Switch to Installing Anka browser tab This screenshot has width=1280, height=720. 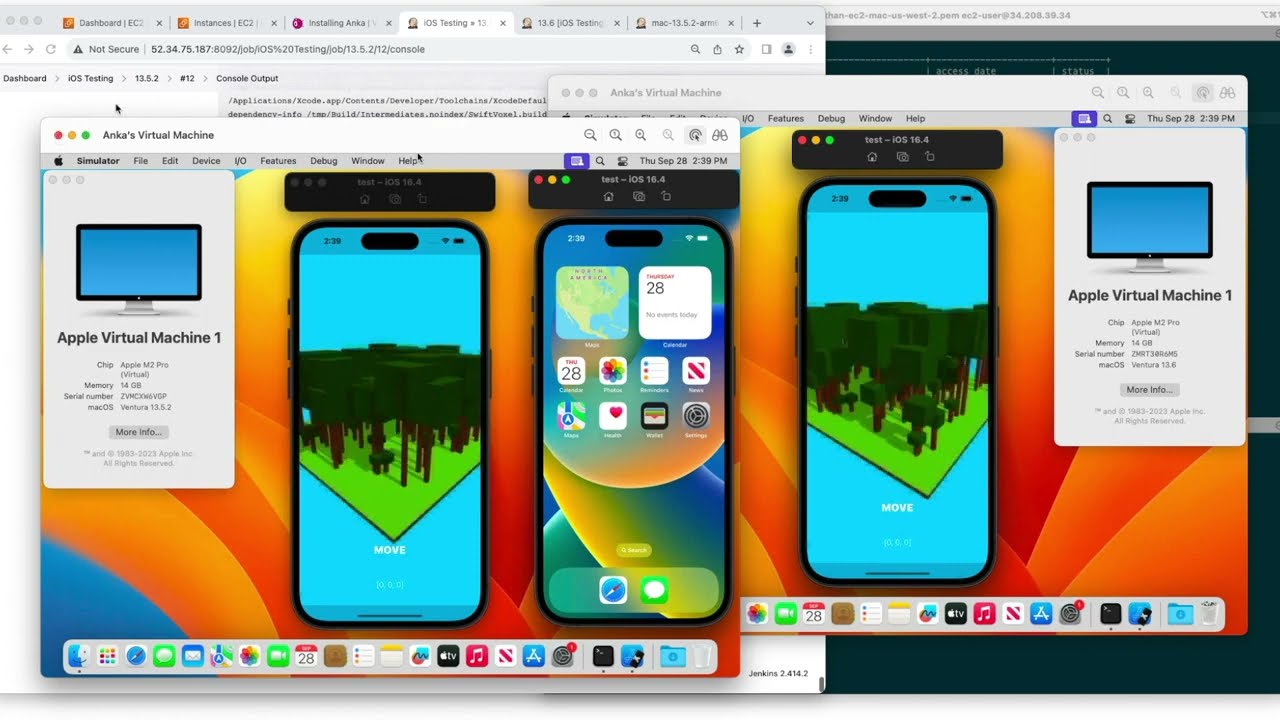342,23
